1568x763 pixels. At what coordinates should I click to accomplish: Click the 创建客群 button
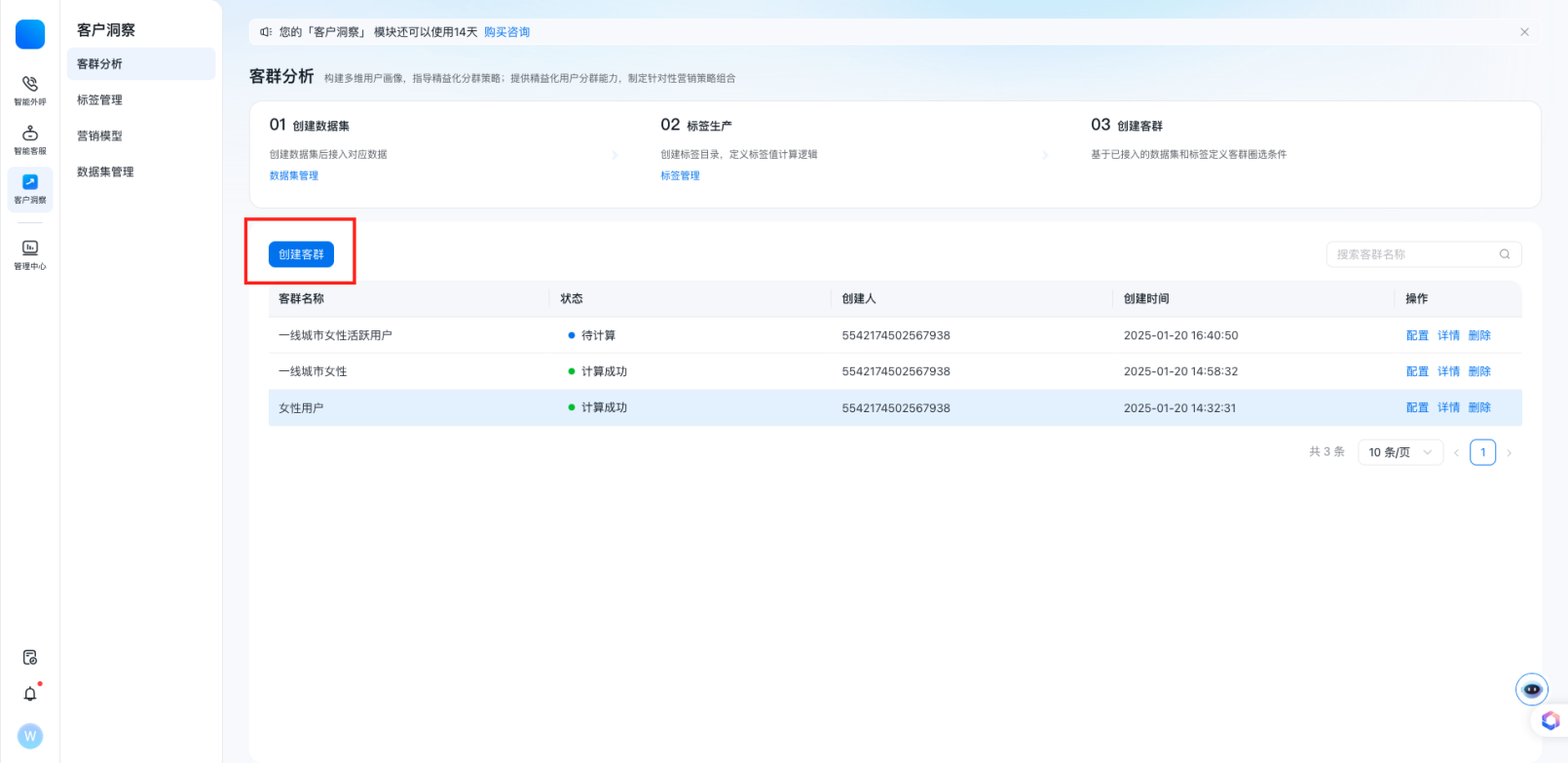coord(301,254)
